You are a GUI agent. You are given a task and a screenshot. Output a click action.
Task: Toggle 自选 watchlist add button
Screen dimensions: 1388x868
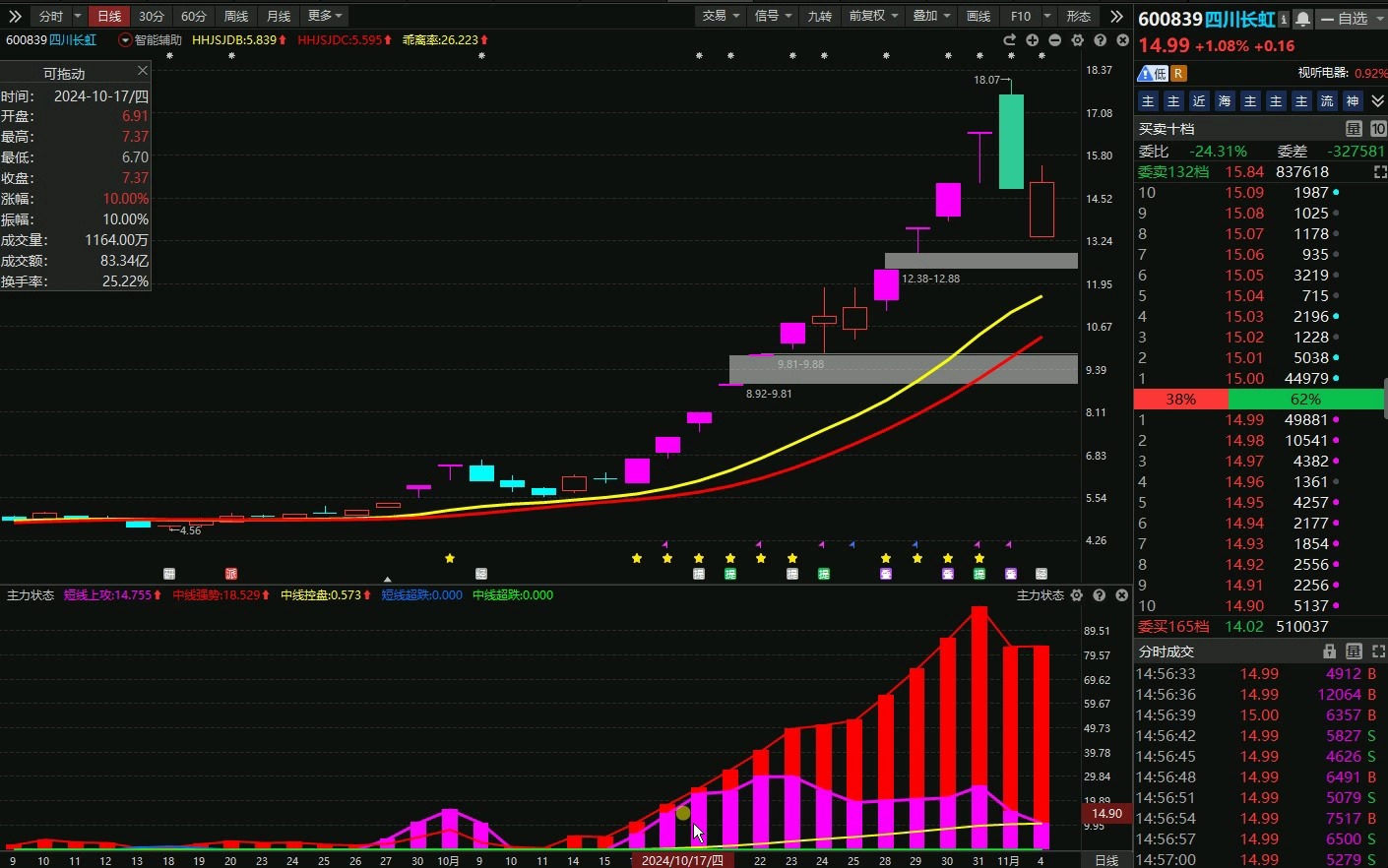tap(1345, 19)
